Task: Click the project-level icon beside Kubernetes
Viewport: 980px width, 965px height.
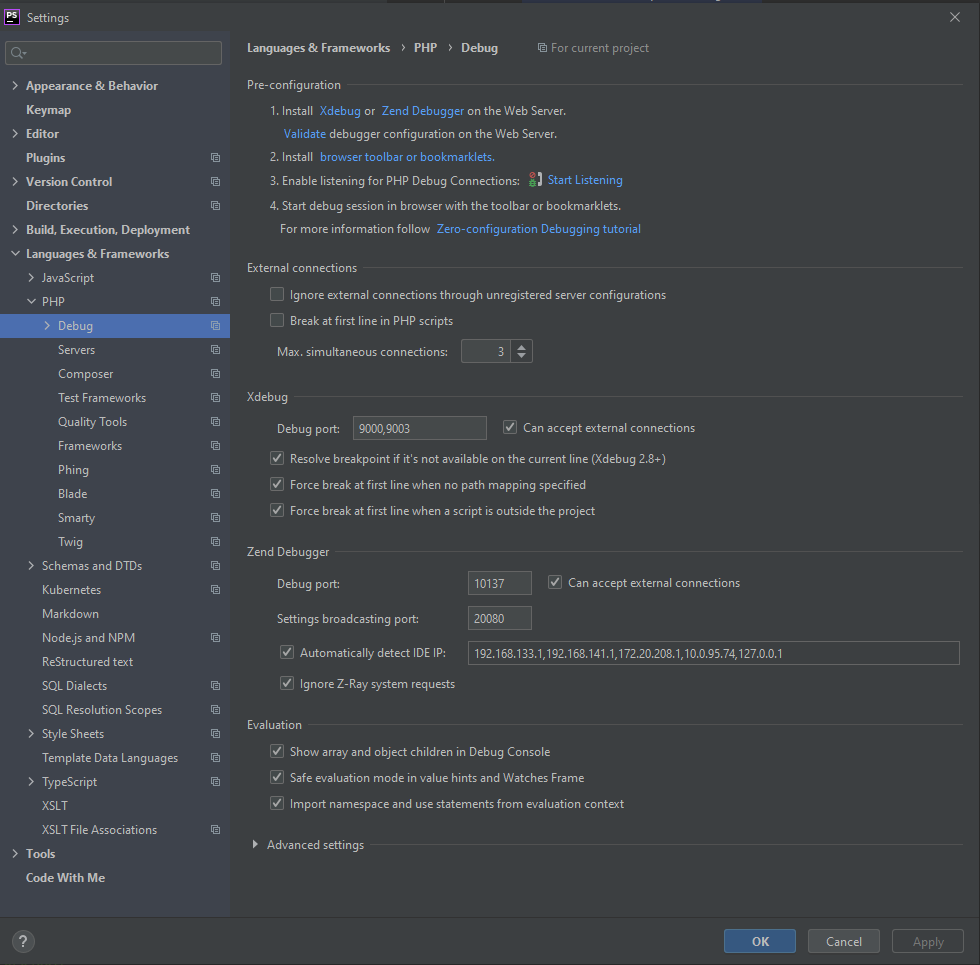Action: point(215,590)
